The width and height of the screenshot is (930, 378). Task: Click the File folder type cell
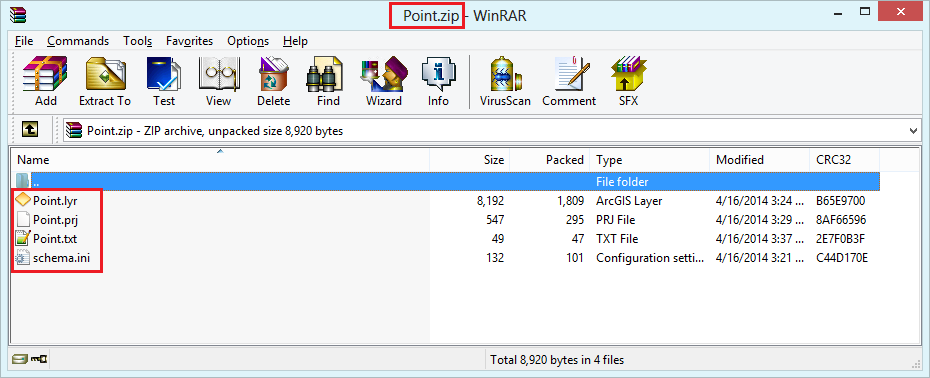[622, 182]
